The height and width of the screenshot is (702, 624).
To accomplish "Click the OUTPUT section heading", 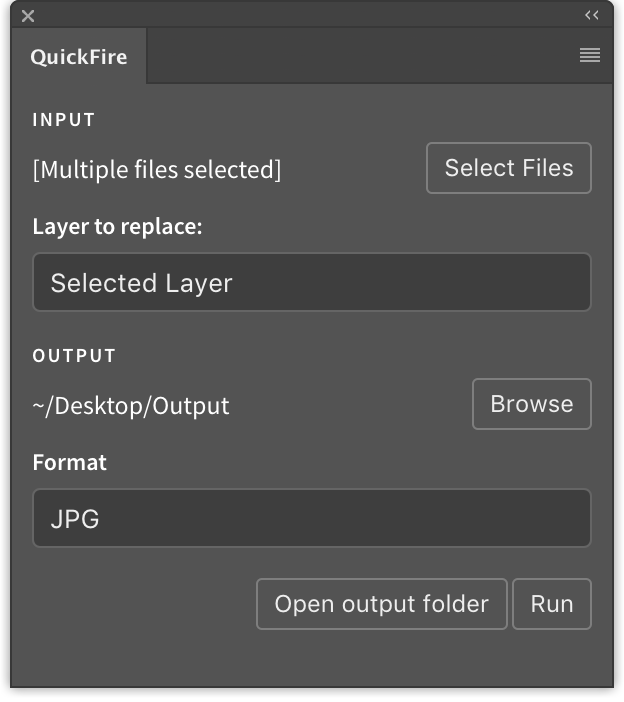I will click(74, 355).
